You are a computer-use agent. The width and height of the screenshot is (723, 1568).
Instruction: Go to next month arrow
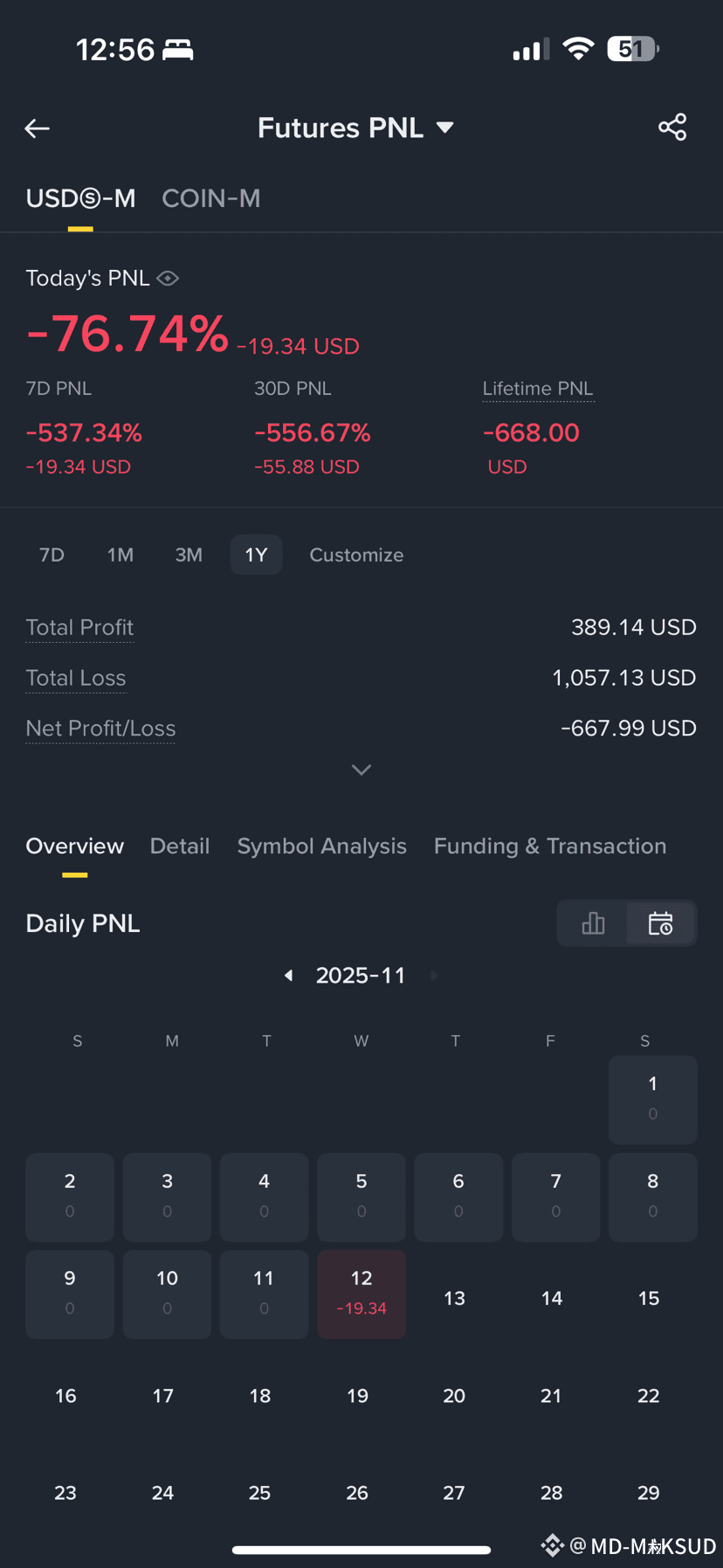434,975
